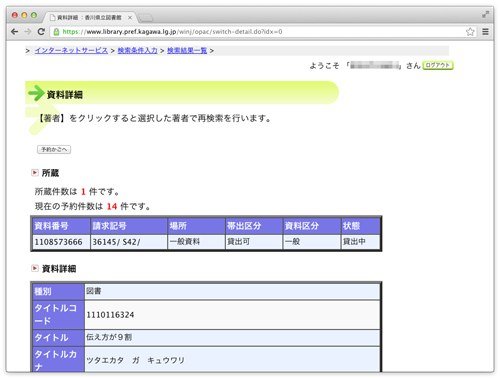Viewport: 500px width, 378px height.
Task: Open the インターネットサービス breadcrumb link
Action: coord(71,50)
